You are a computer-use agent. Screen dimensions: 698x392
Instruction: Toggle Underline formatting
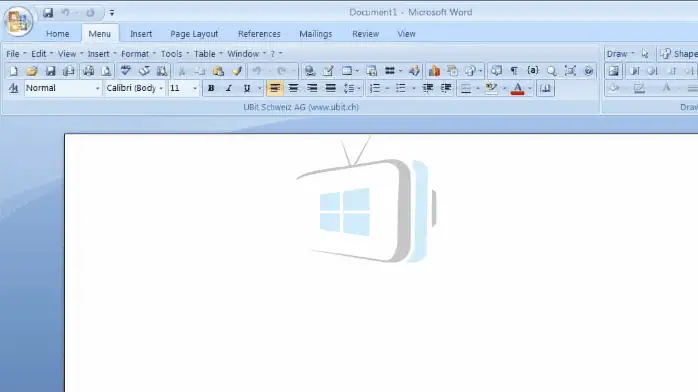tap(247, 89)
